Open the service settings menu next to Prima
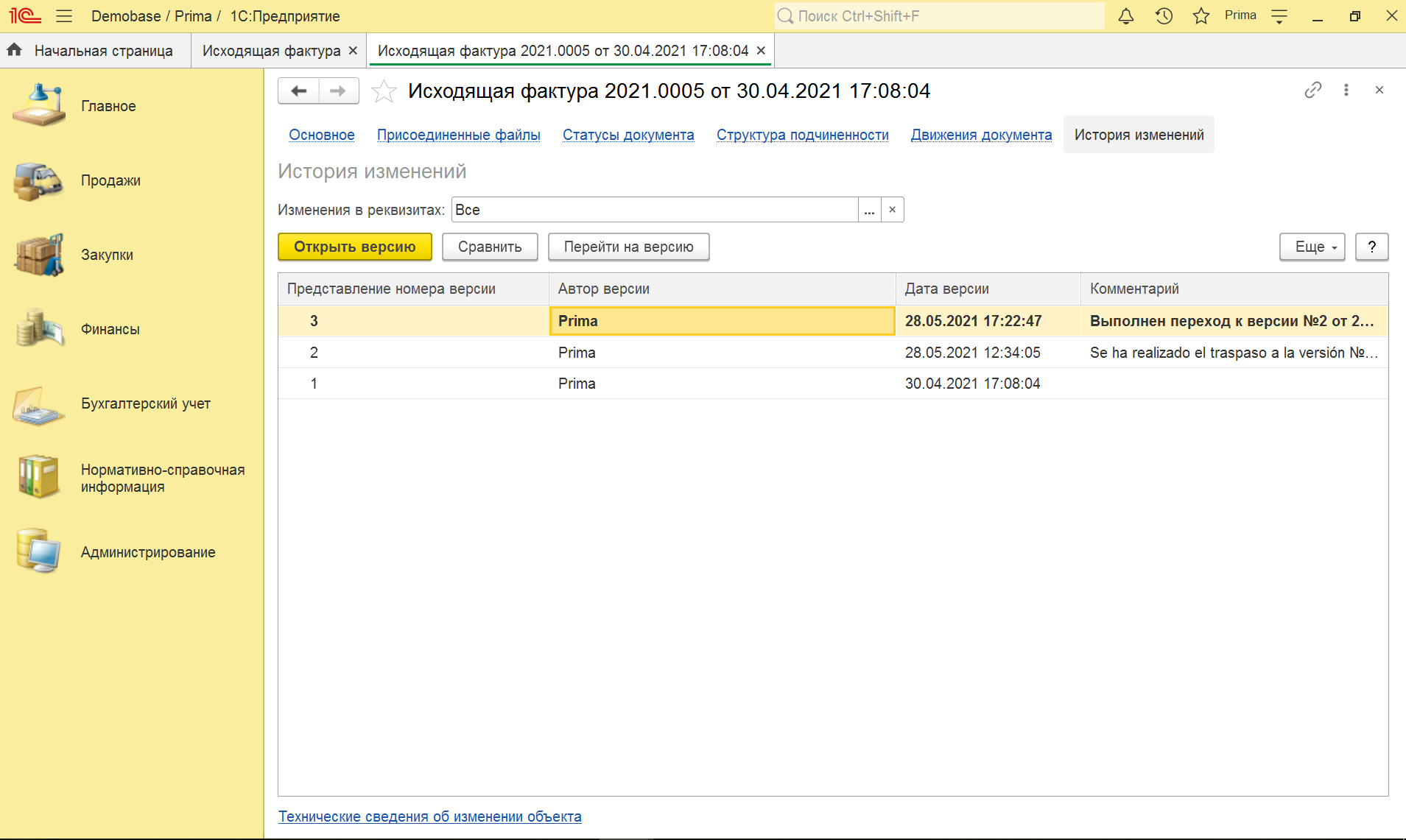This screenshot has width=1406, height=840. tap(1279, 16)
